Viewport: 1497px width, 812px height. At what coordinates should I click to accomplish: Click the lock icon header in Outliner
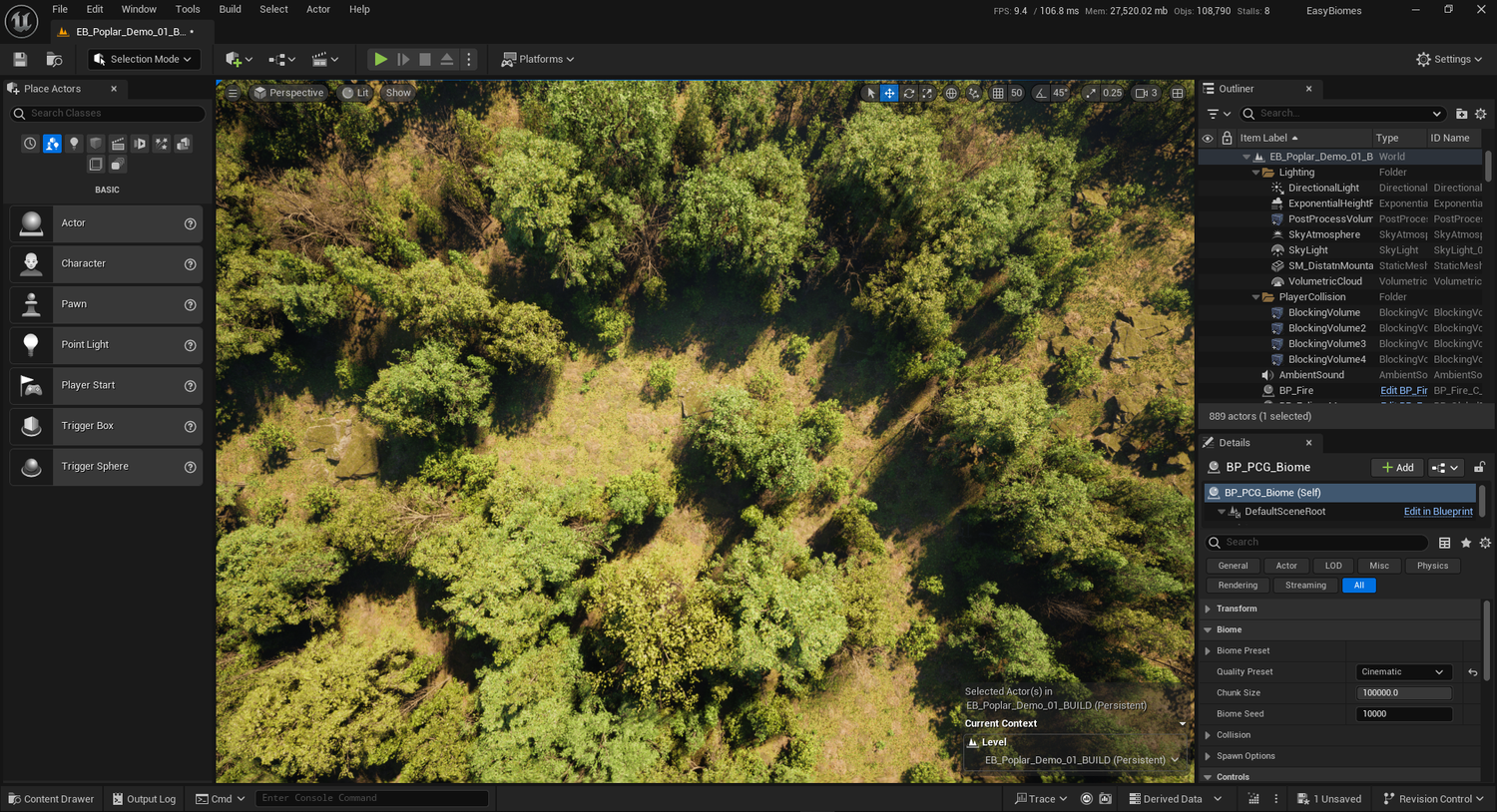click(1226, 138)
